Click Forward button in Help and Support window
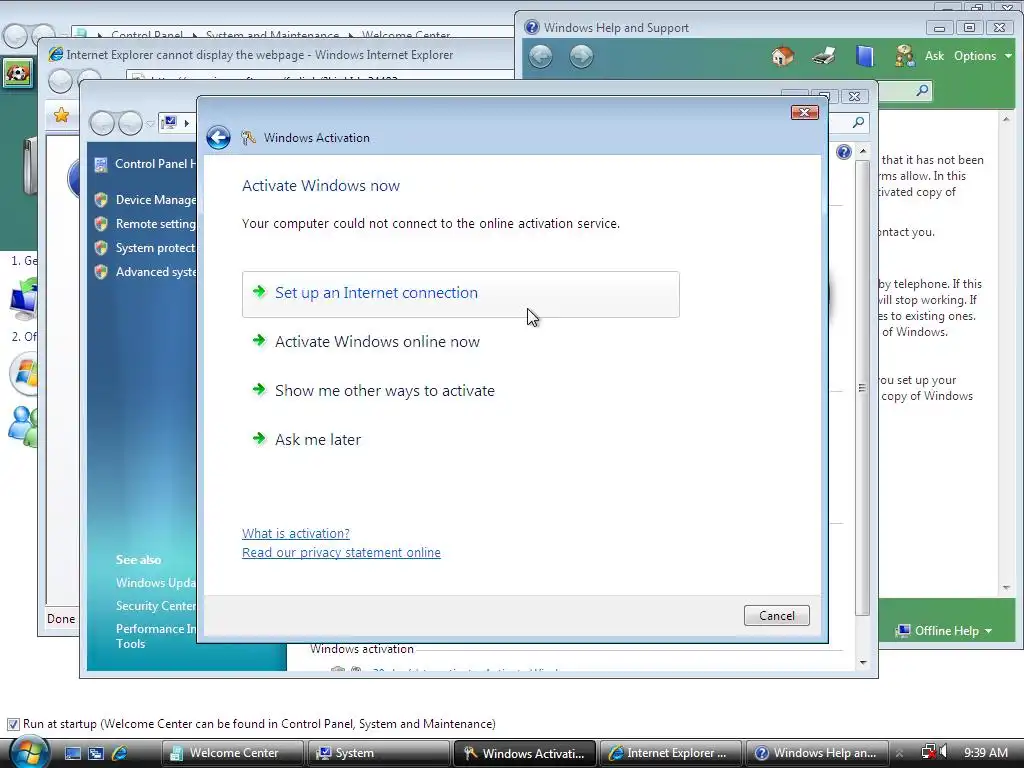The height and width of the screenshot is (768, 1024). (x=581, y=57)
